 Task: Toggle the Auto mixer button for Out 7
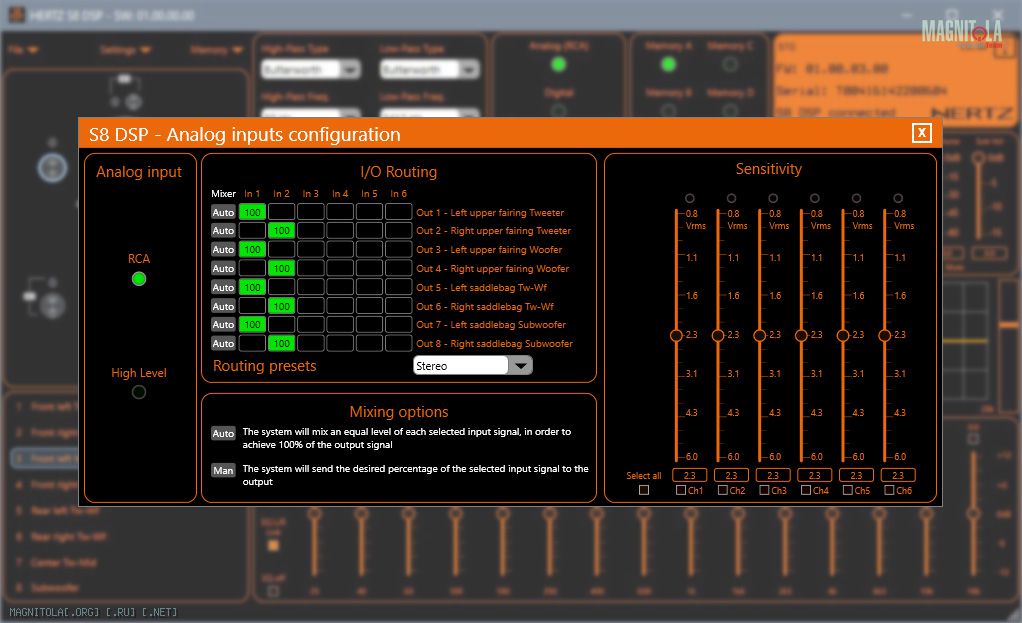223,325
